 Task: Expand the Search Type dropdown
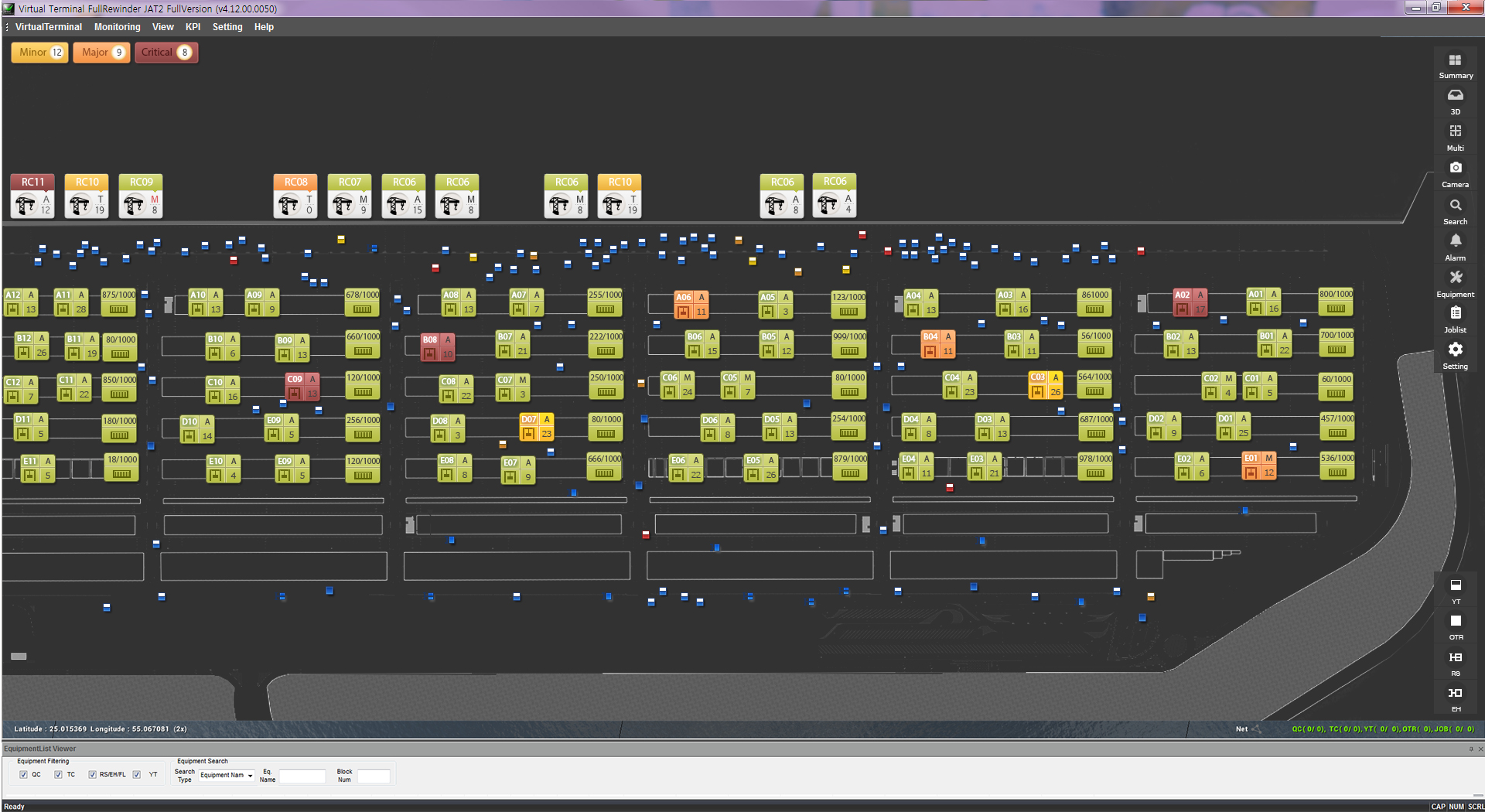tap(227, 776)
